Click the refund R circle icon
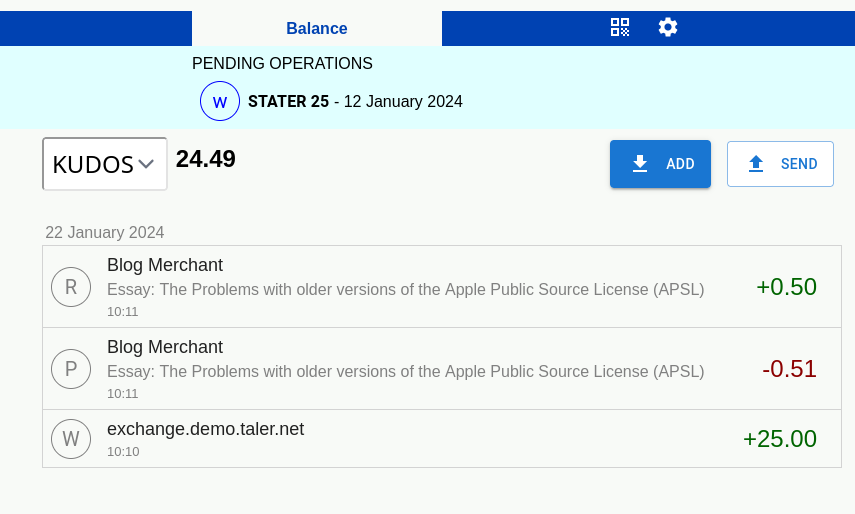 [x=71, y=287]
